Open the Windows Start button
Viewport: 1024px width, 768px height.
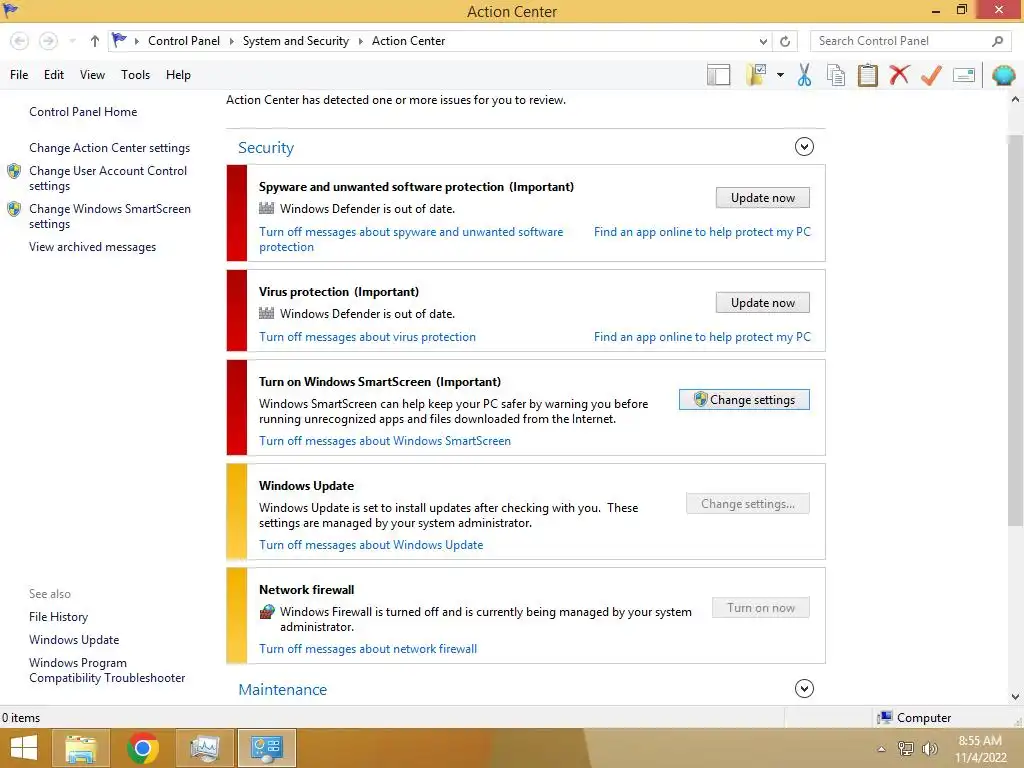pyautogui.click(x=24, y=748)
